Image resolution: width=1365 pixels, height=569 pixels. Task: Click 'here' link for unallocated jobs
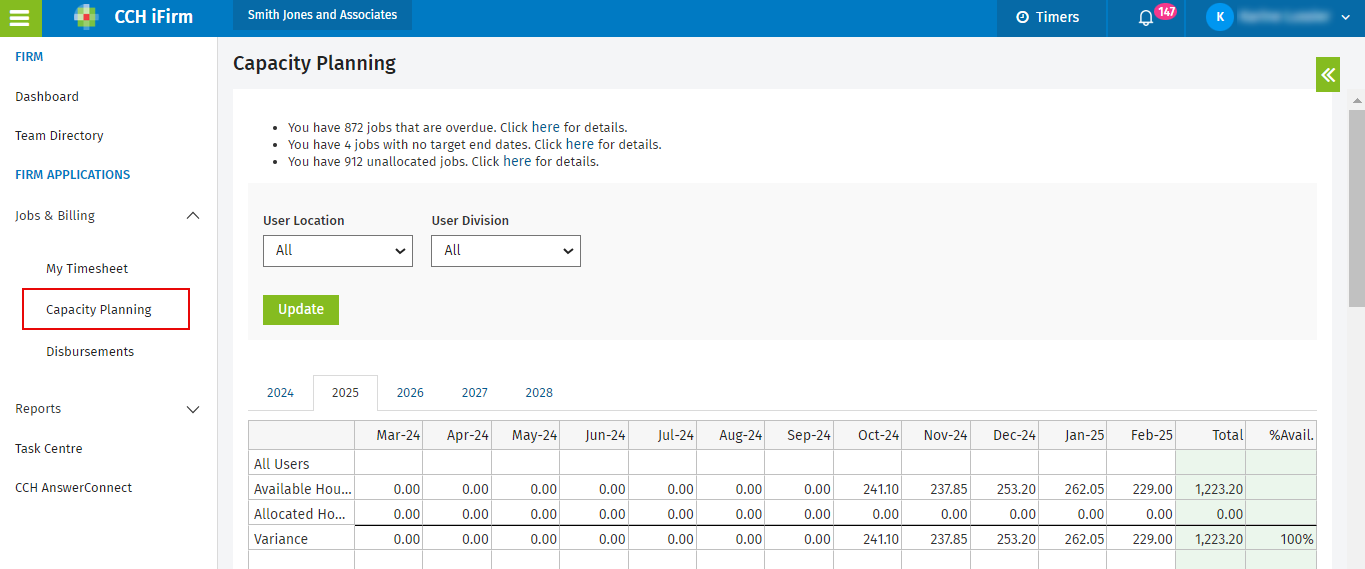[x=517, y=161]
